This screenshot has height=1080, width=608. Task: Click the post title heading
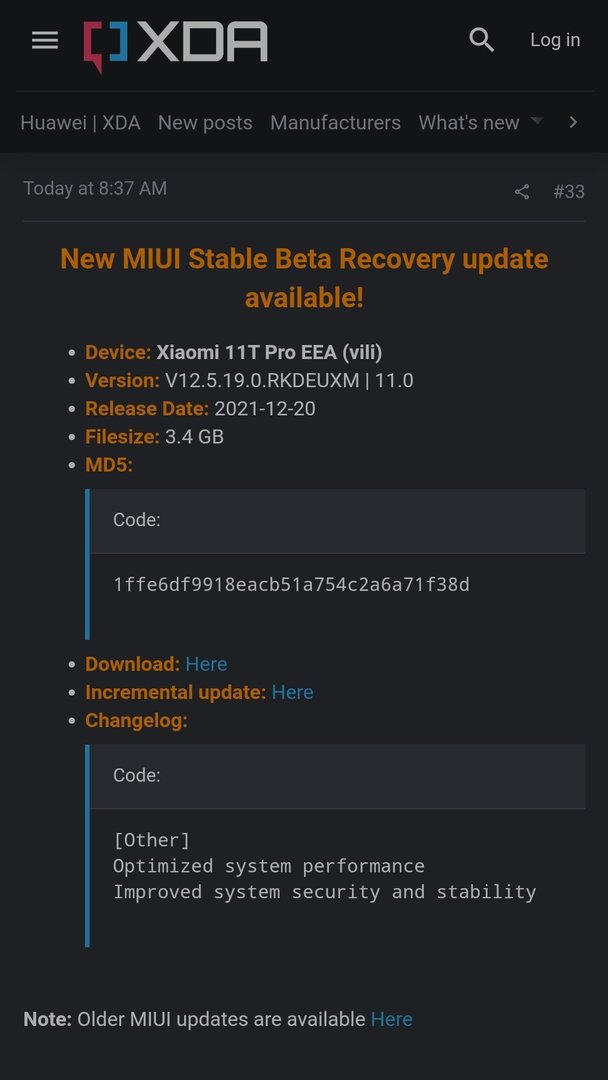304,278
